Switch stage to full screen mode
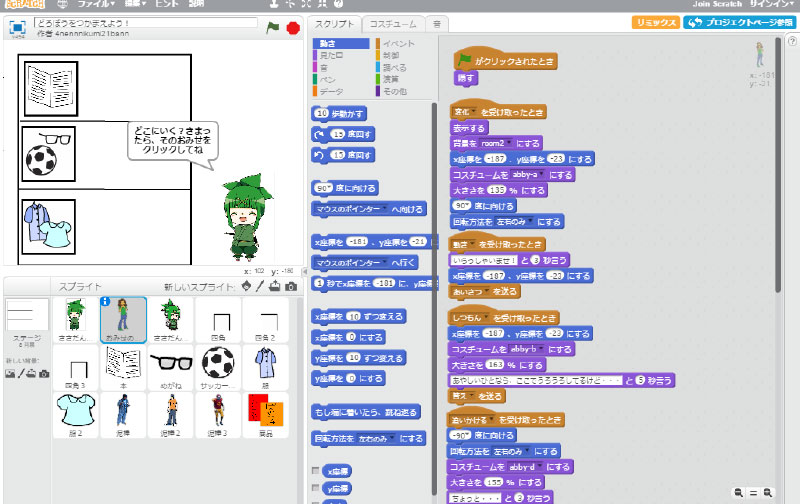The height and width of the screenshot is (504, 800). tap(17, 27)
